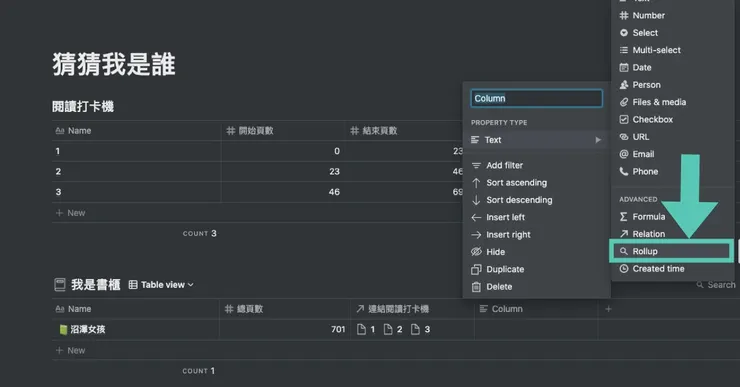Choose Files & media property type

click(x=672, y=102)
